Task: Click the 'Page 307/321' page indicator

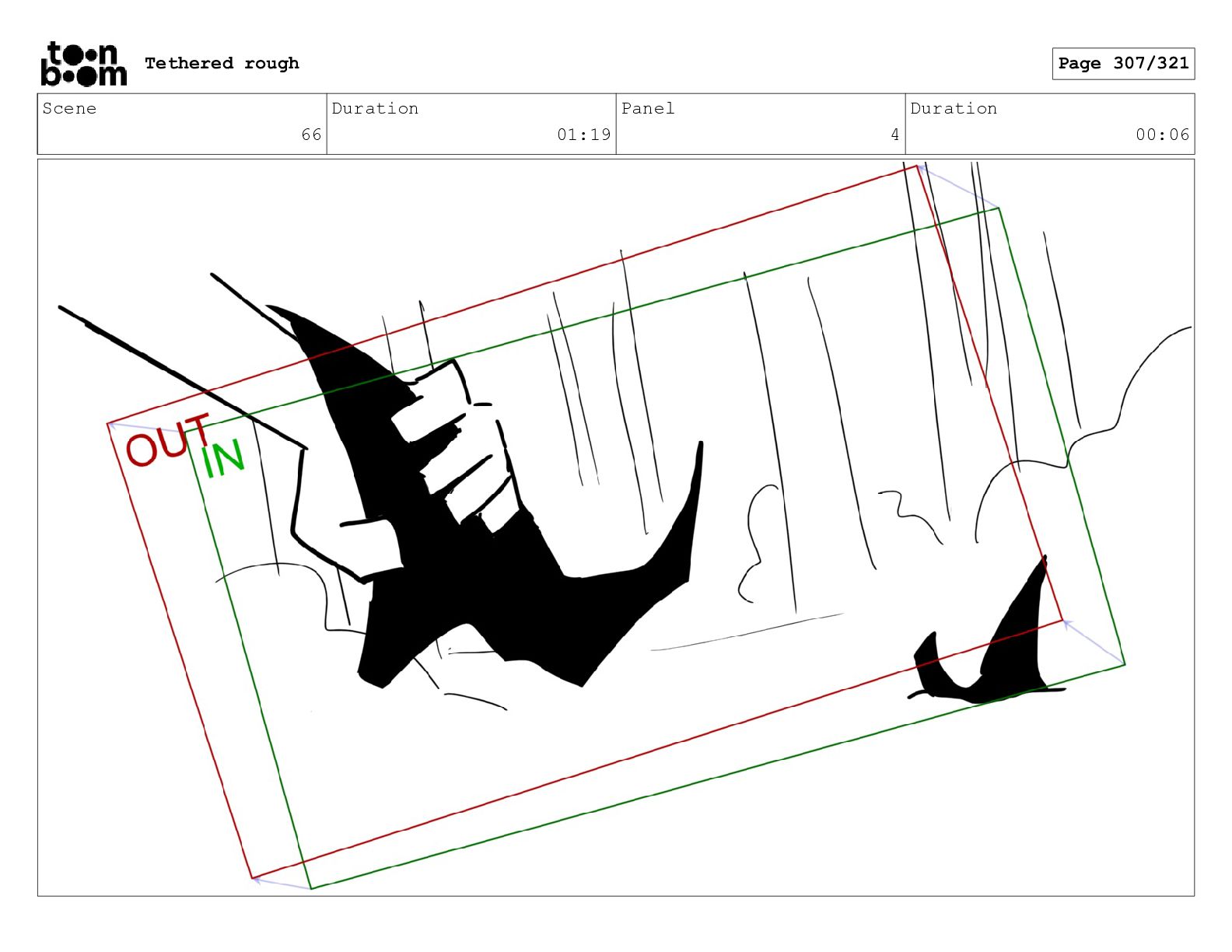Action: (x=1123, y=64)
